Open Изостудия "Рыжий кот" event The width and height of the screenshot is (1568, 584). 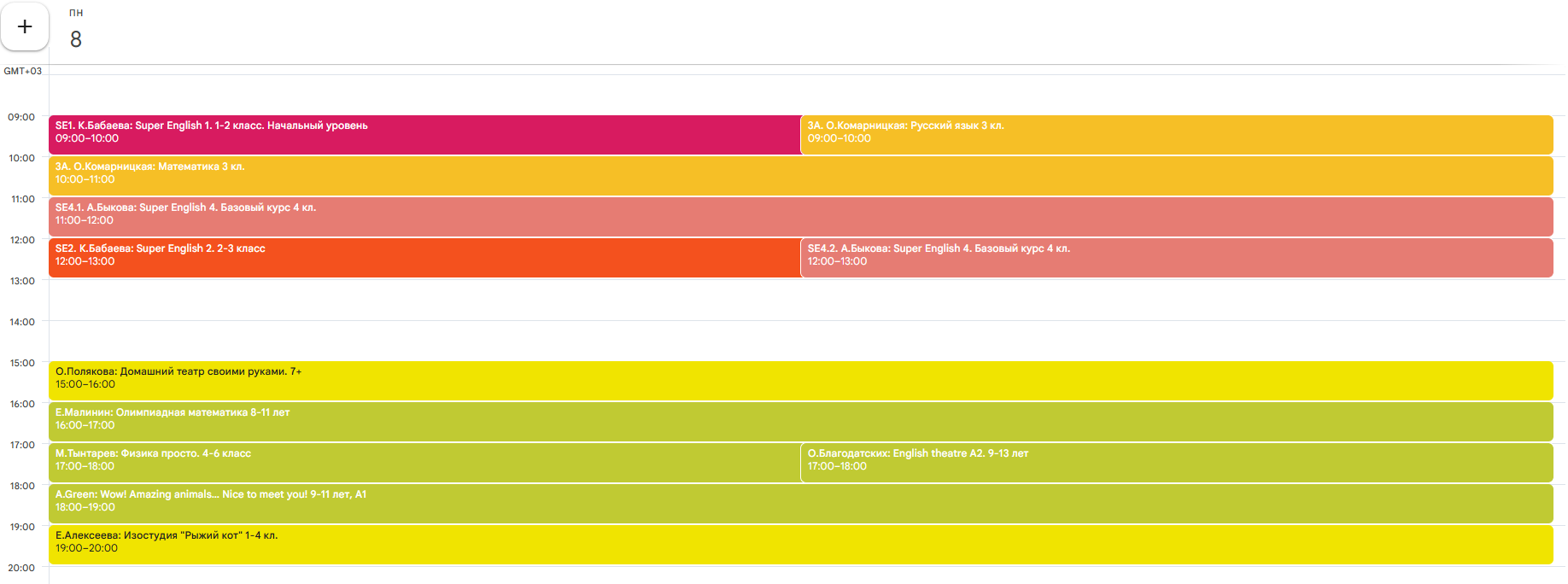click(800, 544)
